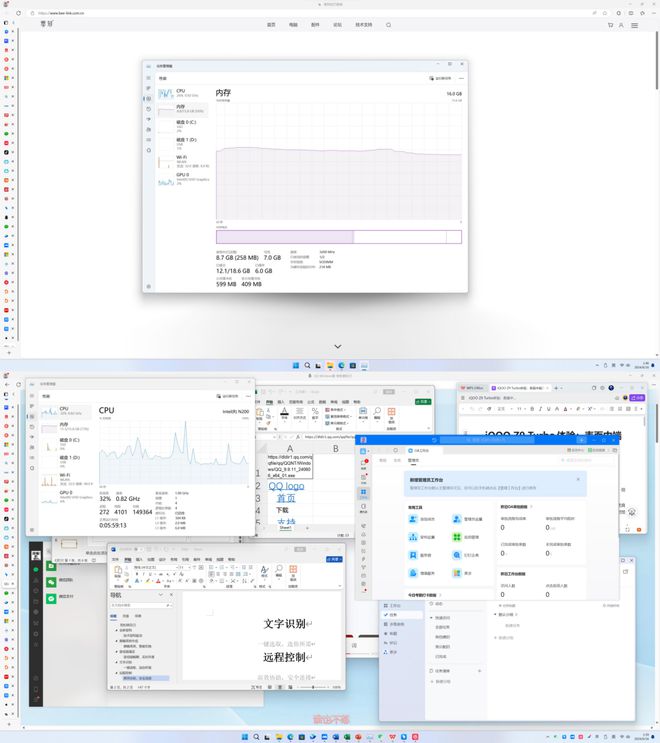Open the shopping cart icon in website header

[x=610, y=25]
